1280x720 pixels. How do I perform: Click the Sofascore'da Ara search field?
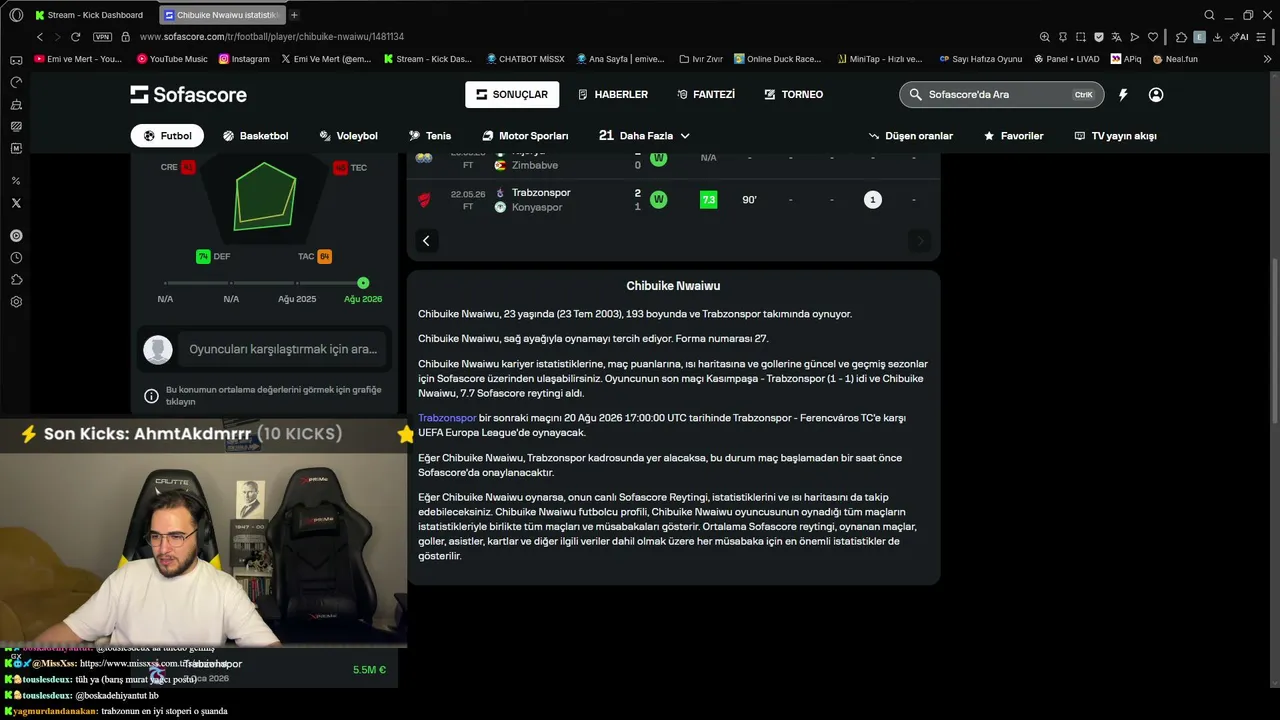[x=1002, y=95]
